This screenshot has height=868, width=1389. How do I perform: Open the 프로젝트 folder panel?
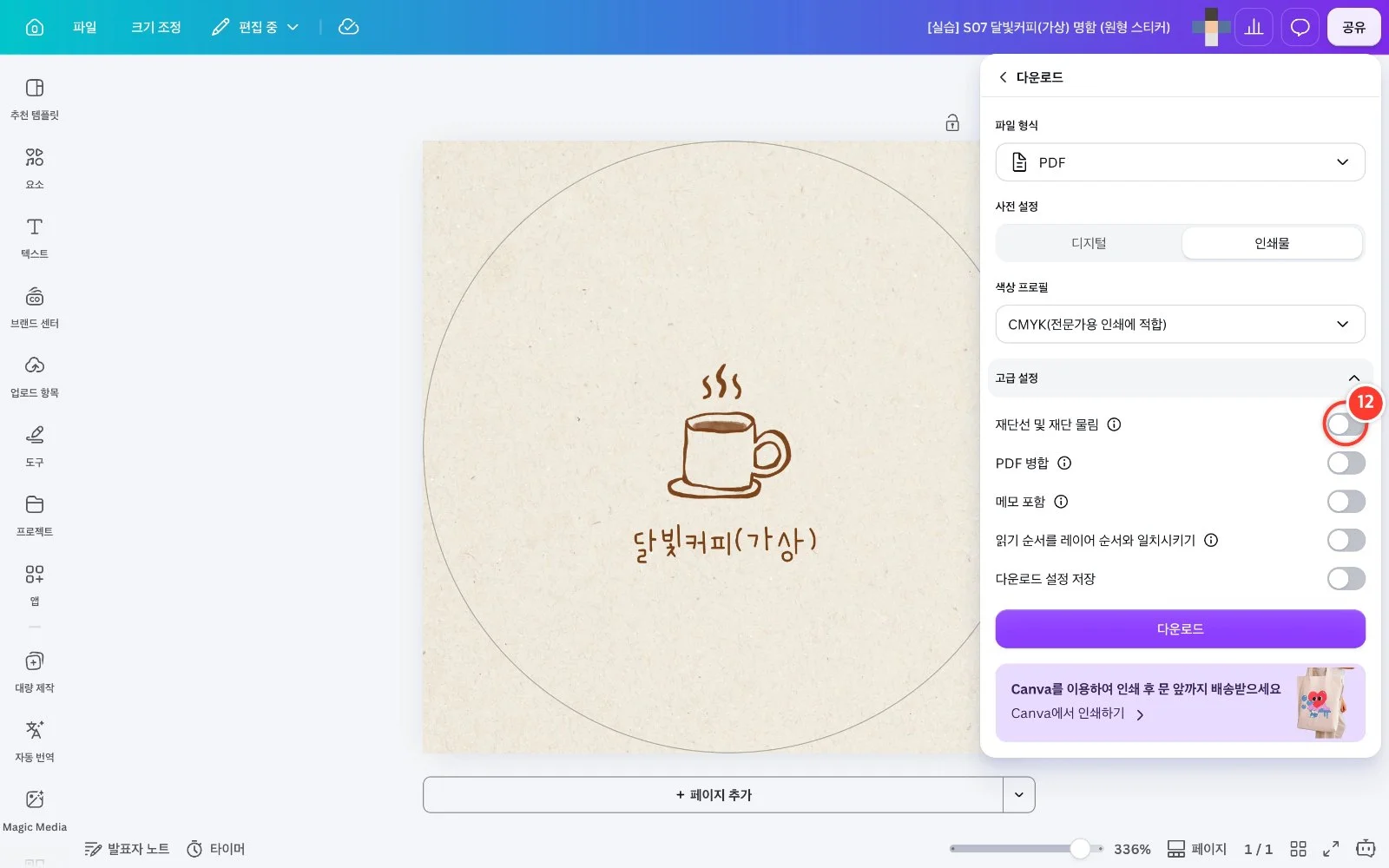tap(35, 516)
